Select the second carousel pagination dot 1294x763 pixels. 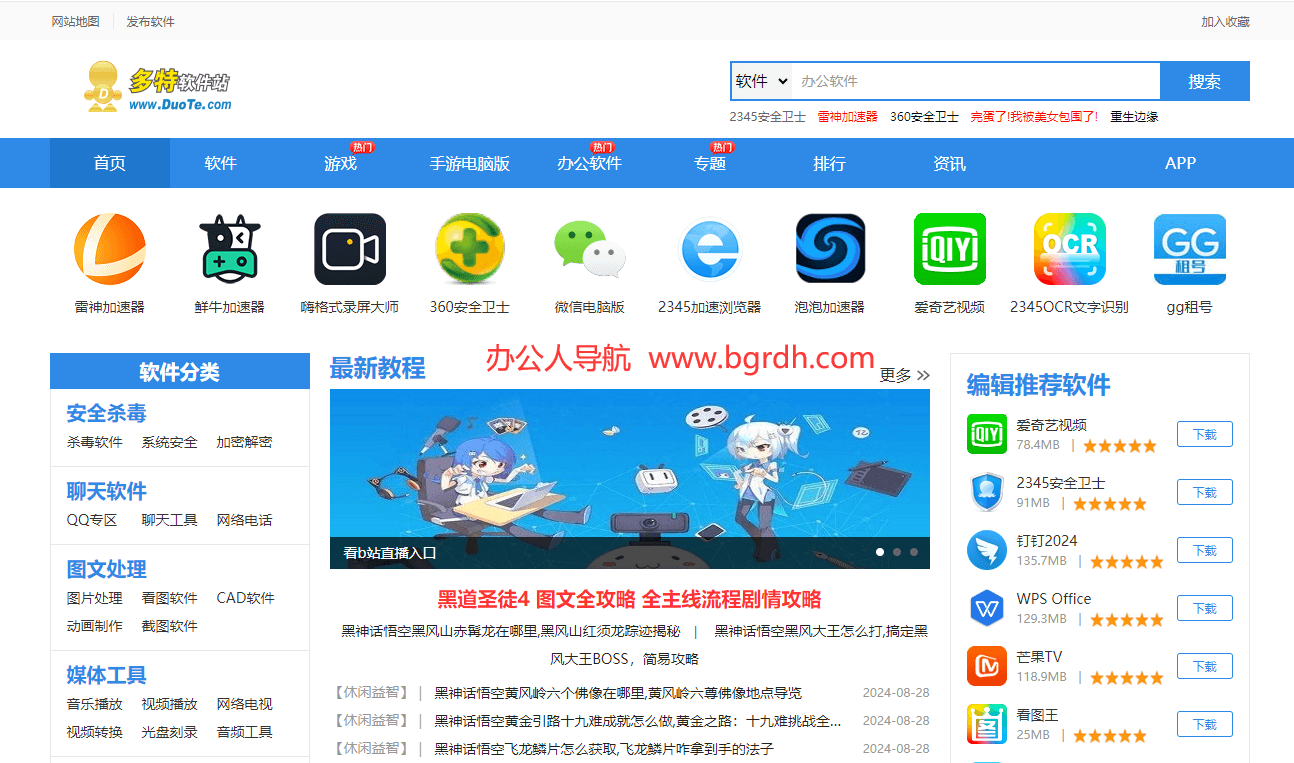[896, 551]
